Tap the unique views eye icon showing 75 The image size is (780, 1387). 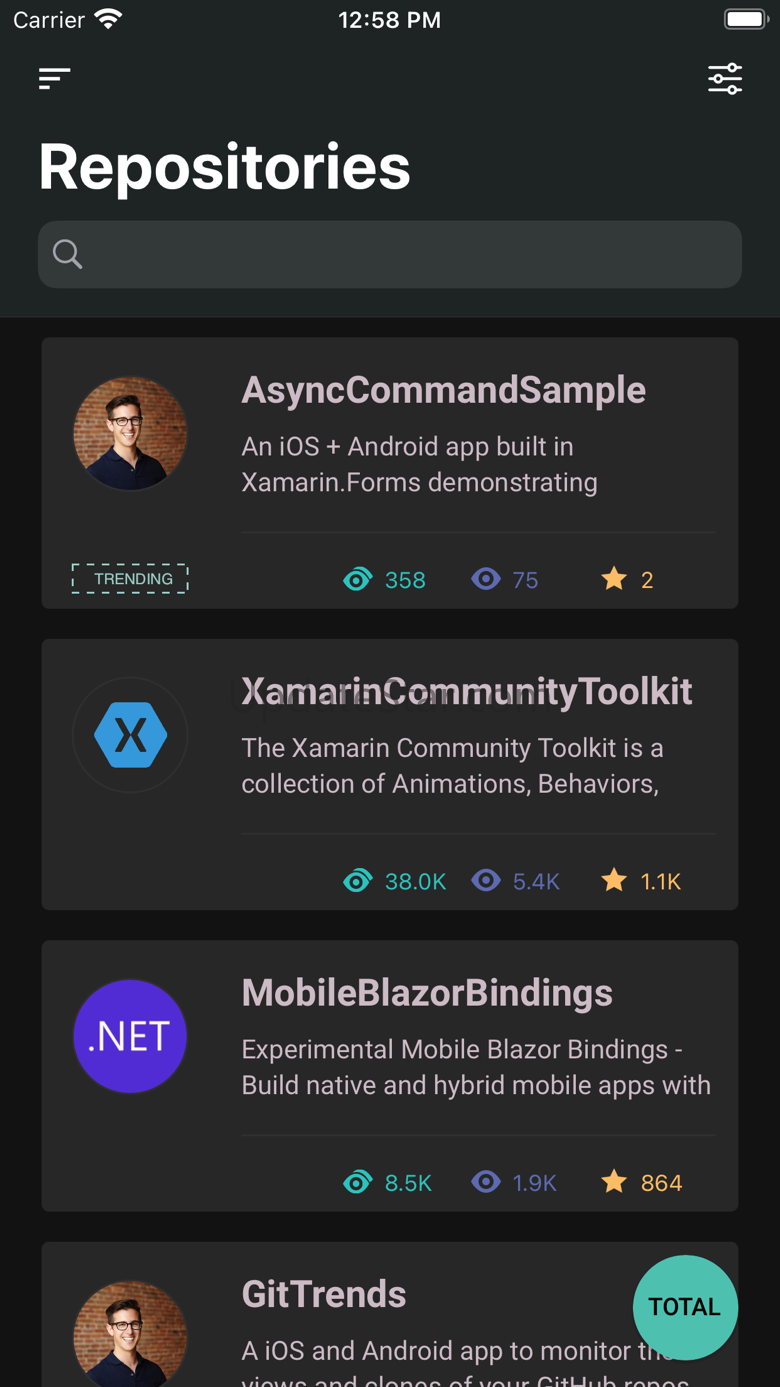[486, 579]
